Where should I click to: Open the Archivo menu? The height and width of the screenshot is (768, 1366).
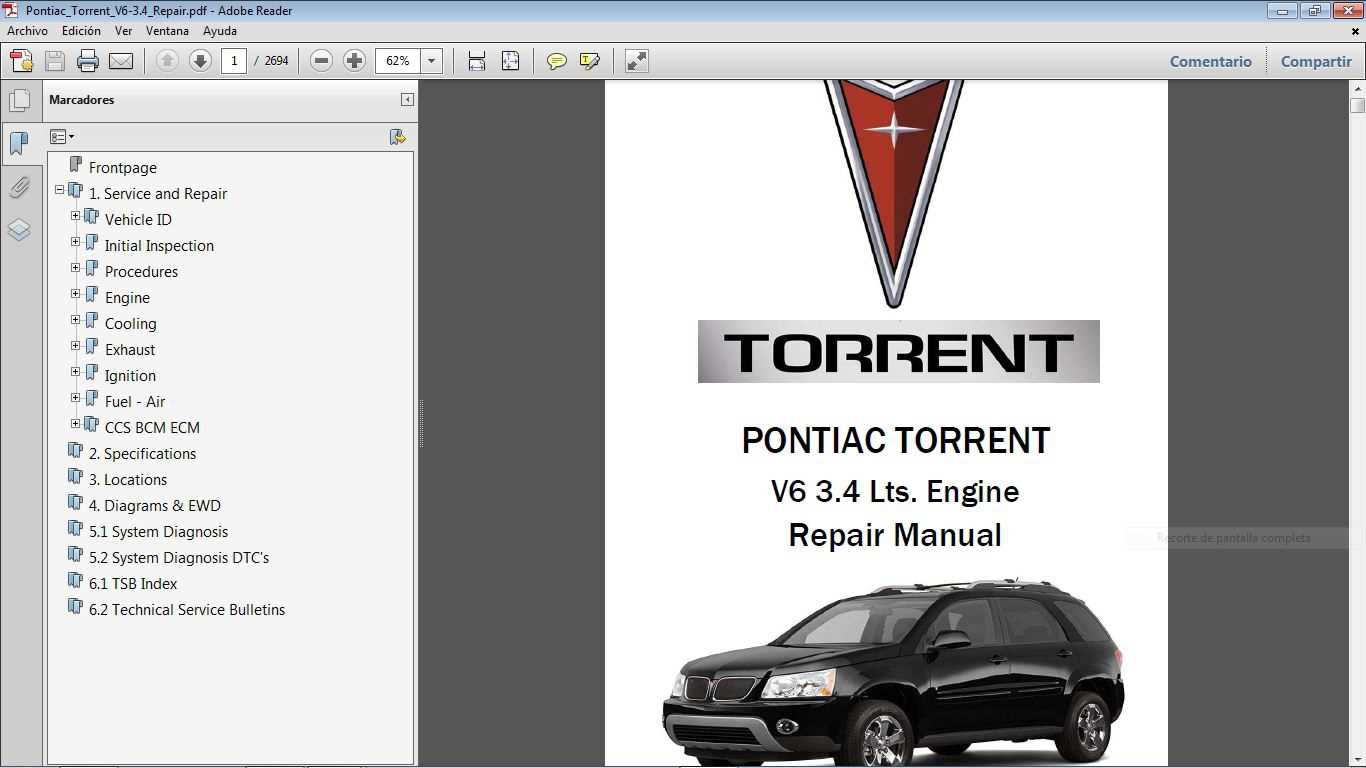point(27,31)
